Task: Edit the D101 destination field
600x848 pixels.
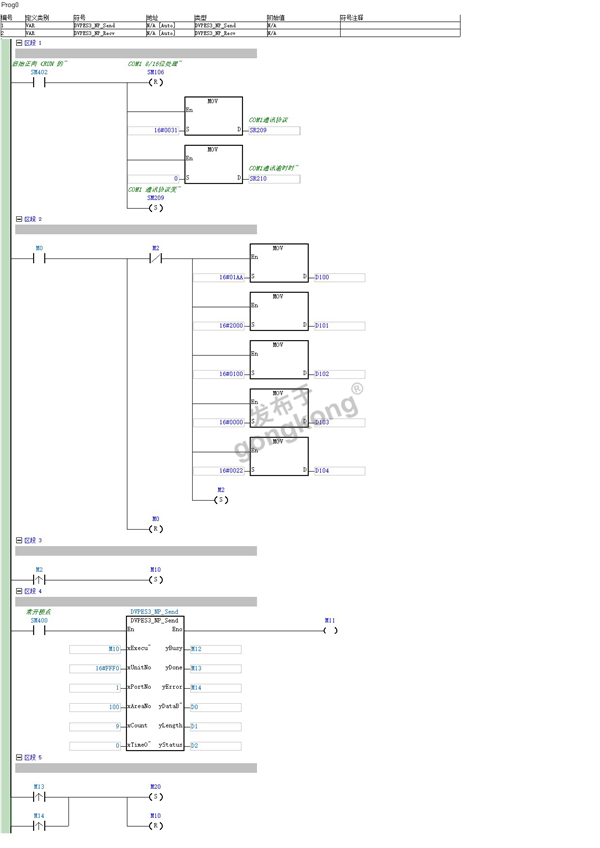Action: (340, 326)
